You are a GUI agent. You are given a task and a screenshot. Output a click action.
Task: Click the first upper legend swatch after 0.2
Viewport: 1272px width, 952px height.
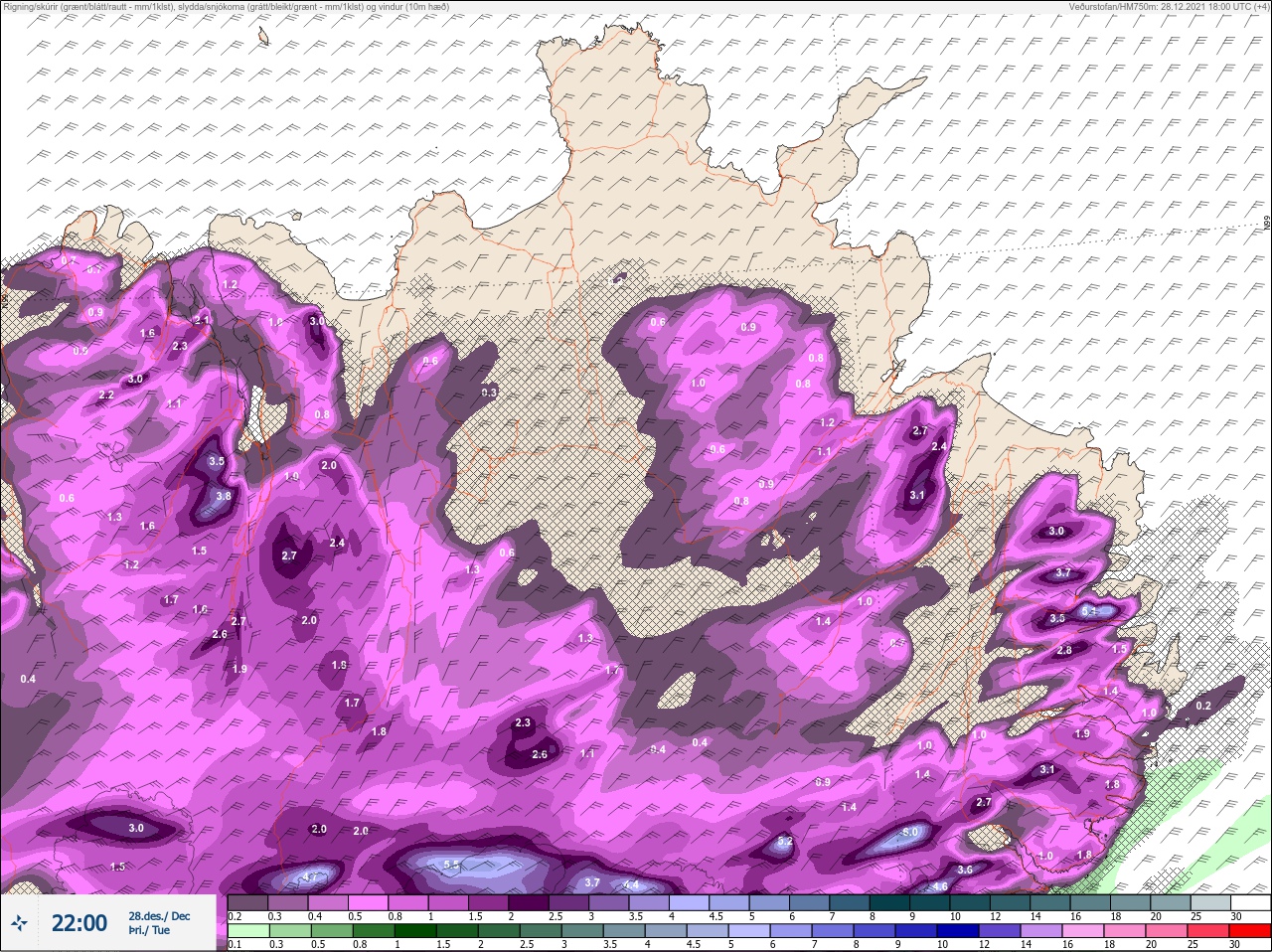point(248,902)
